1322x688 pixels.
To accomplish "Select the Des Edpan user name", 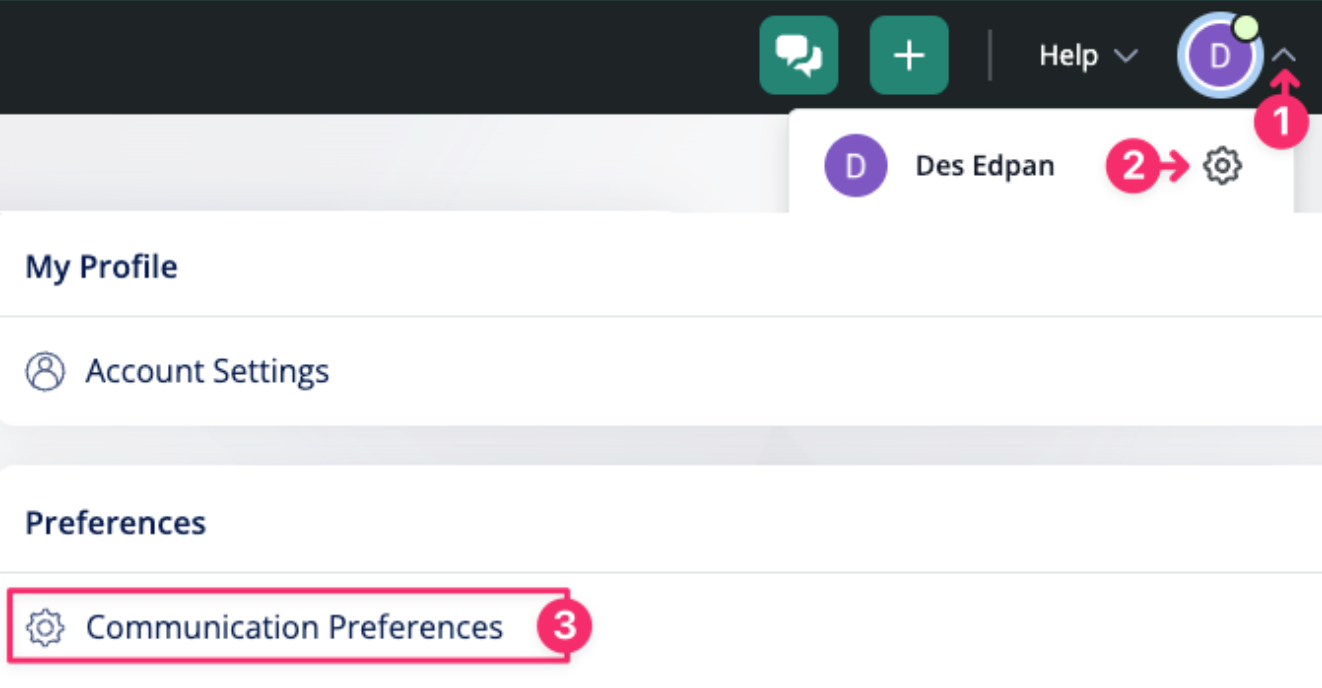I will click(x=984, y=166).
